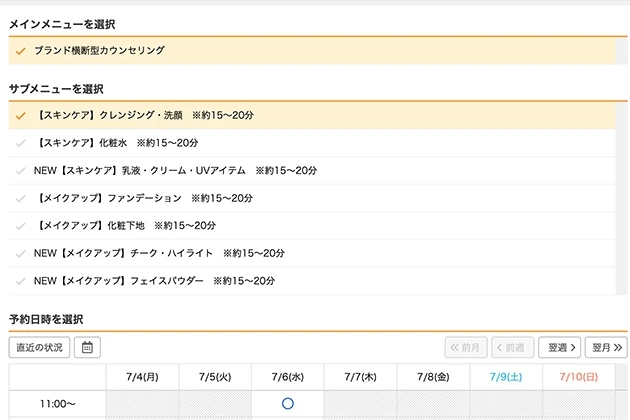Open the calendar date picker icon

click(x=87, y=347)
